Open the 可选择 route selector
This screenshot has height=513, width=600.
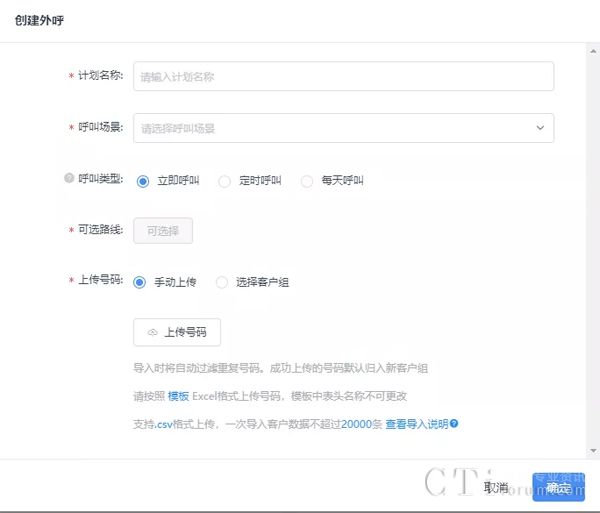(163, 231)
